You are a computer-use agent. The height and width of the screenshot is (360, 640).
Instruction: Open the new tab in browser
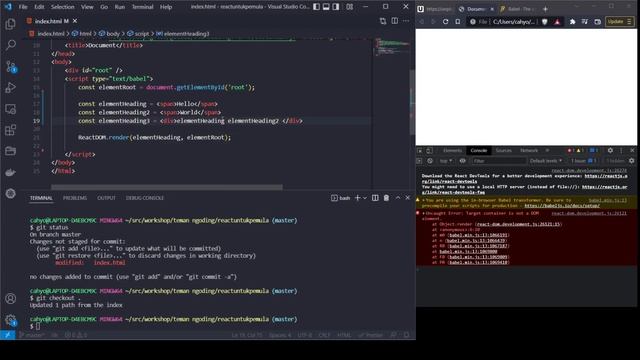[x=545, y=9]
